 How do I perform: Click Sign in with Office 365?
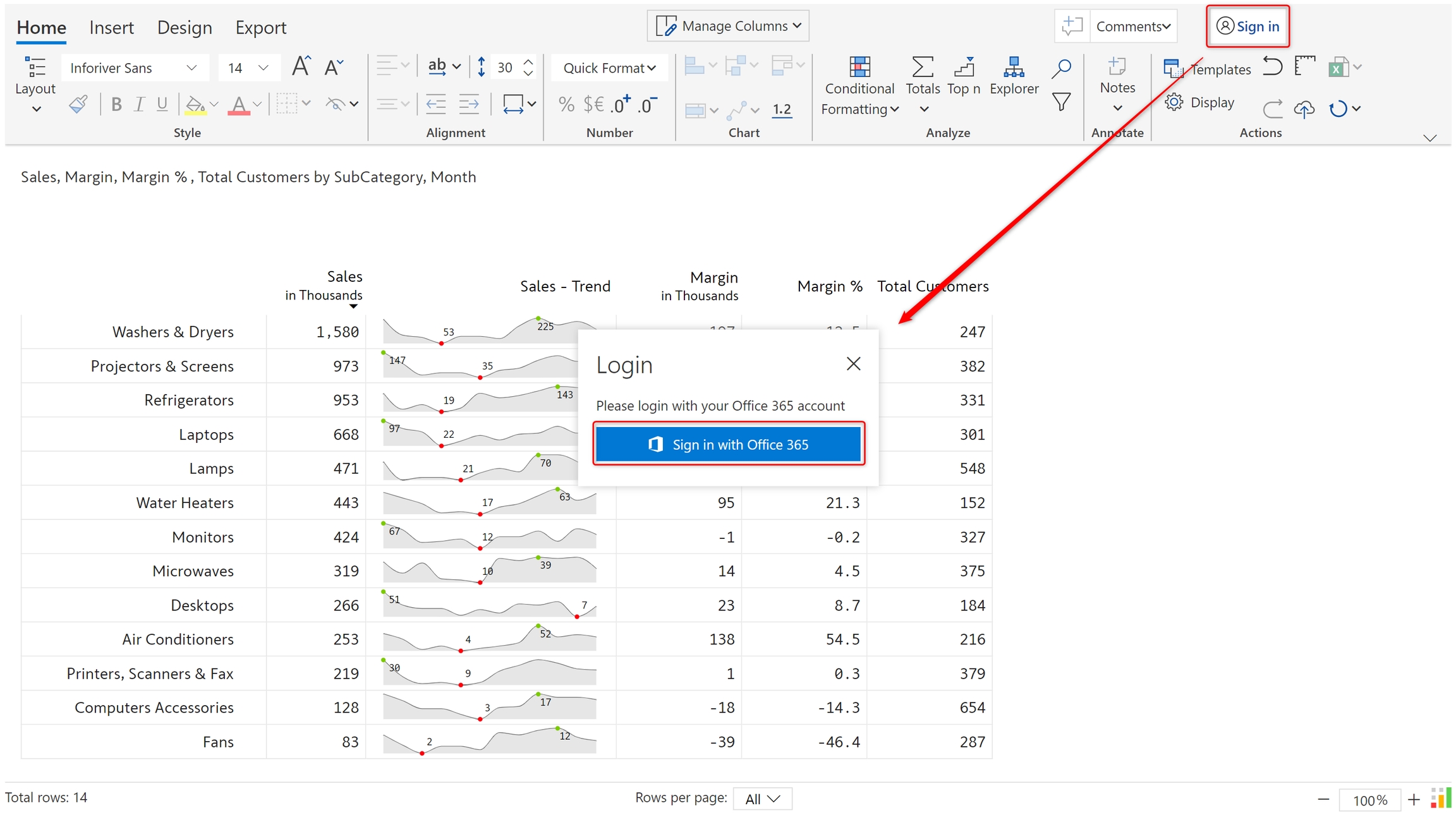pos(728,444)
